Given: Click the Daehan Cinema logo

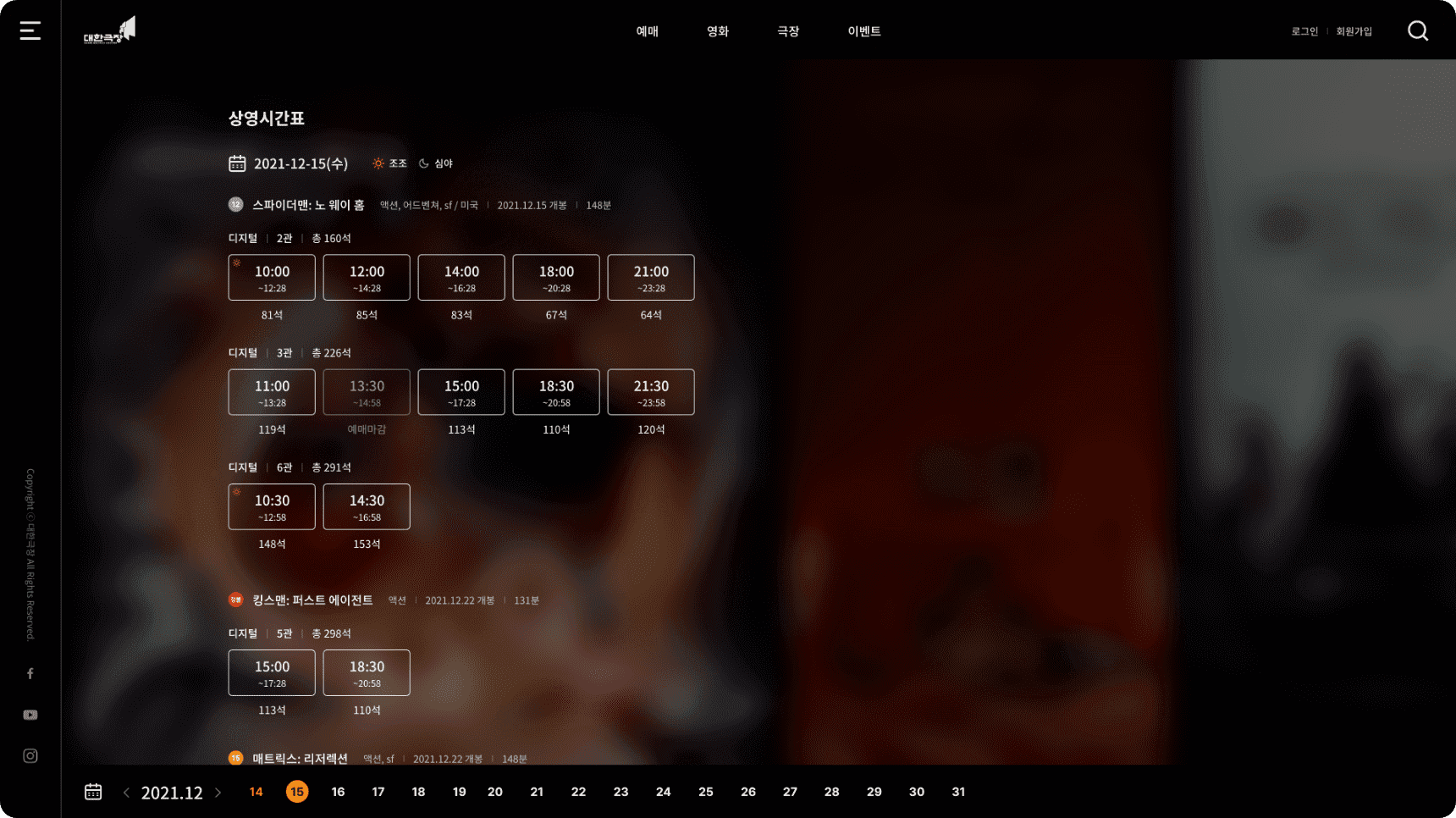Looking at the screenshot, I should (109, 30).
